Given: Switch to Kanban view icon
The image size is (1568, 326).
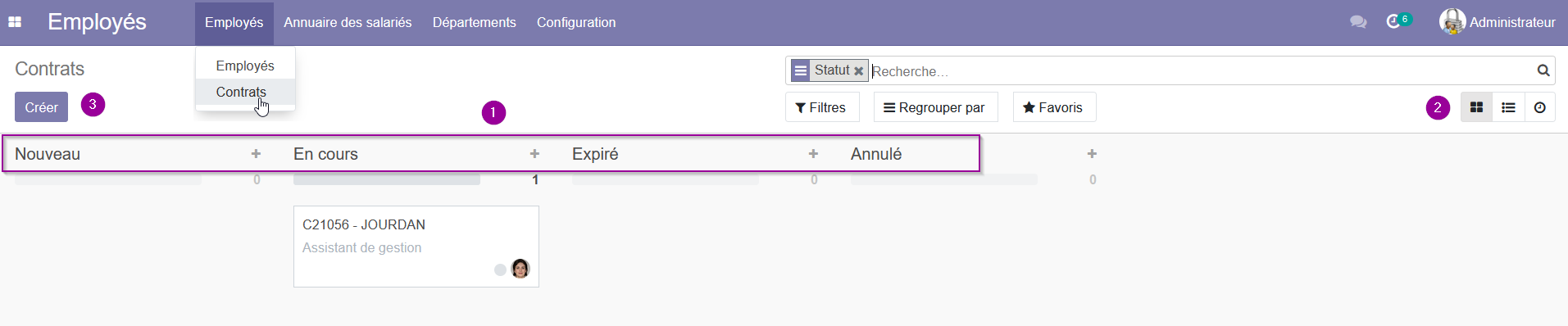Looking at the screenshot, I should (x=1476, y=107).
